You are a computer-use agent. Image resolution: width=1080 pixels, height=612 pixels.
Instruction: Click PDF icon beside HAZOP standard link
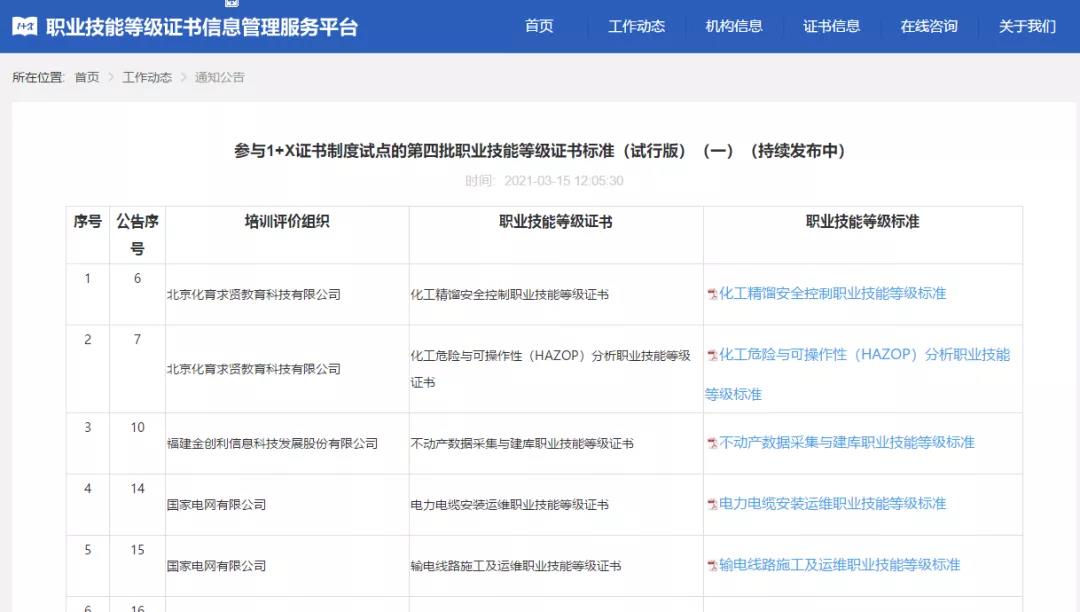coord(712,355)
